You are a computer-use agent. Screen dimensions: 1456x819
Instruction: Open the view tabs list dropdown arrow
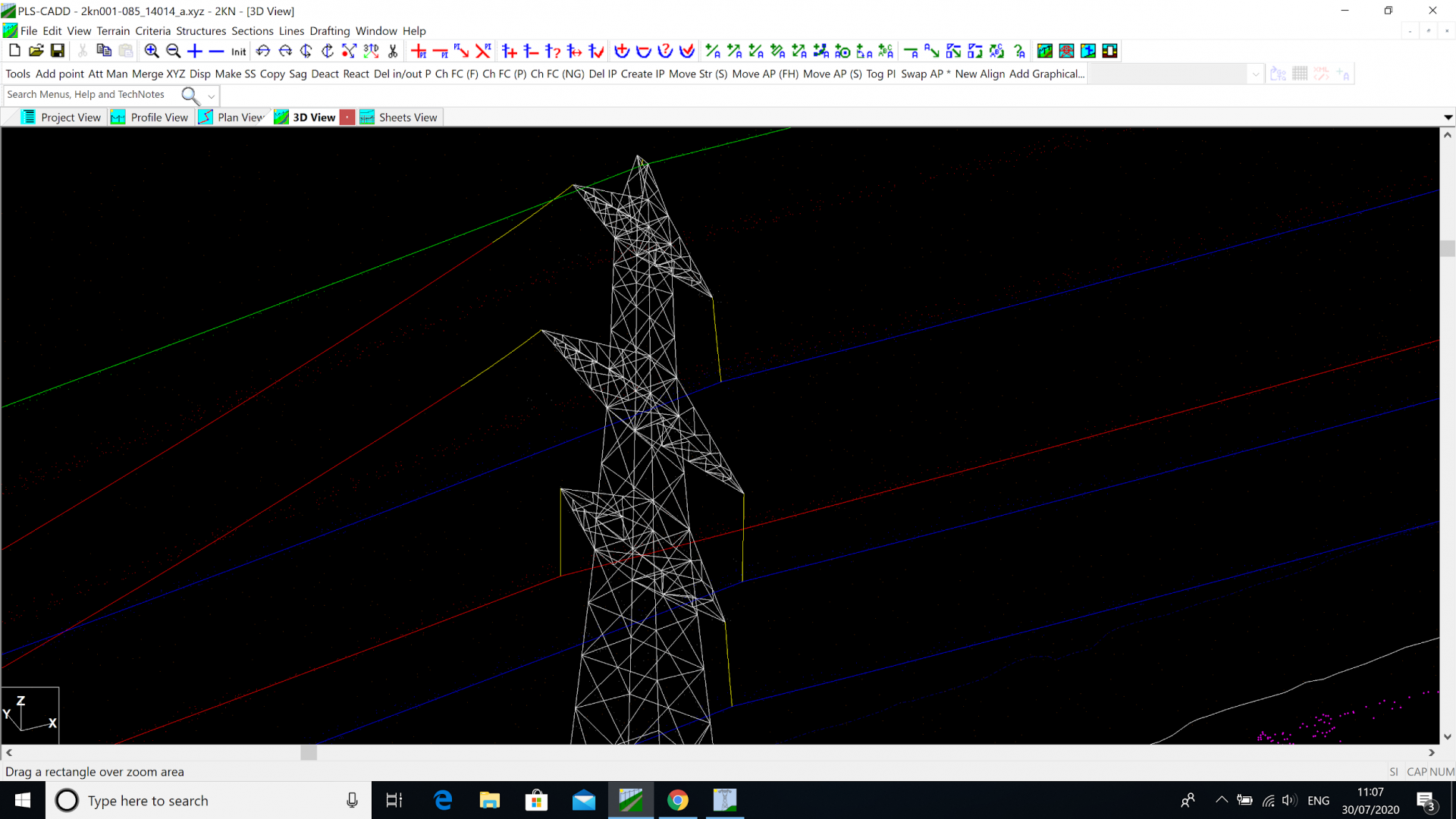click(1448, 118)
